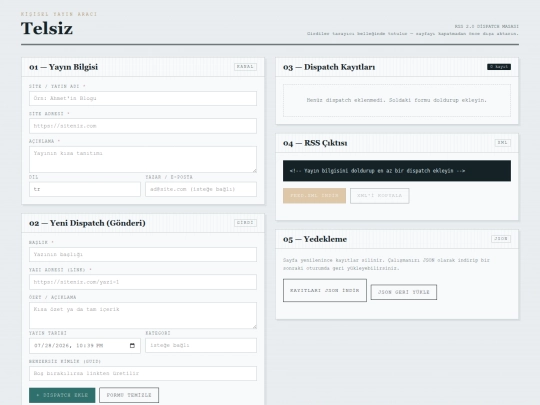Download the feed.xml file
Viewport: 540px width, 405px height.
314,196
